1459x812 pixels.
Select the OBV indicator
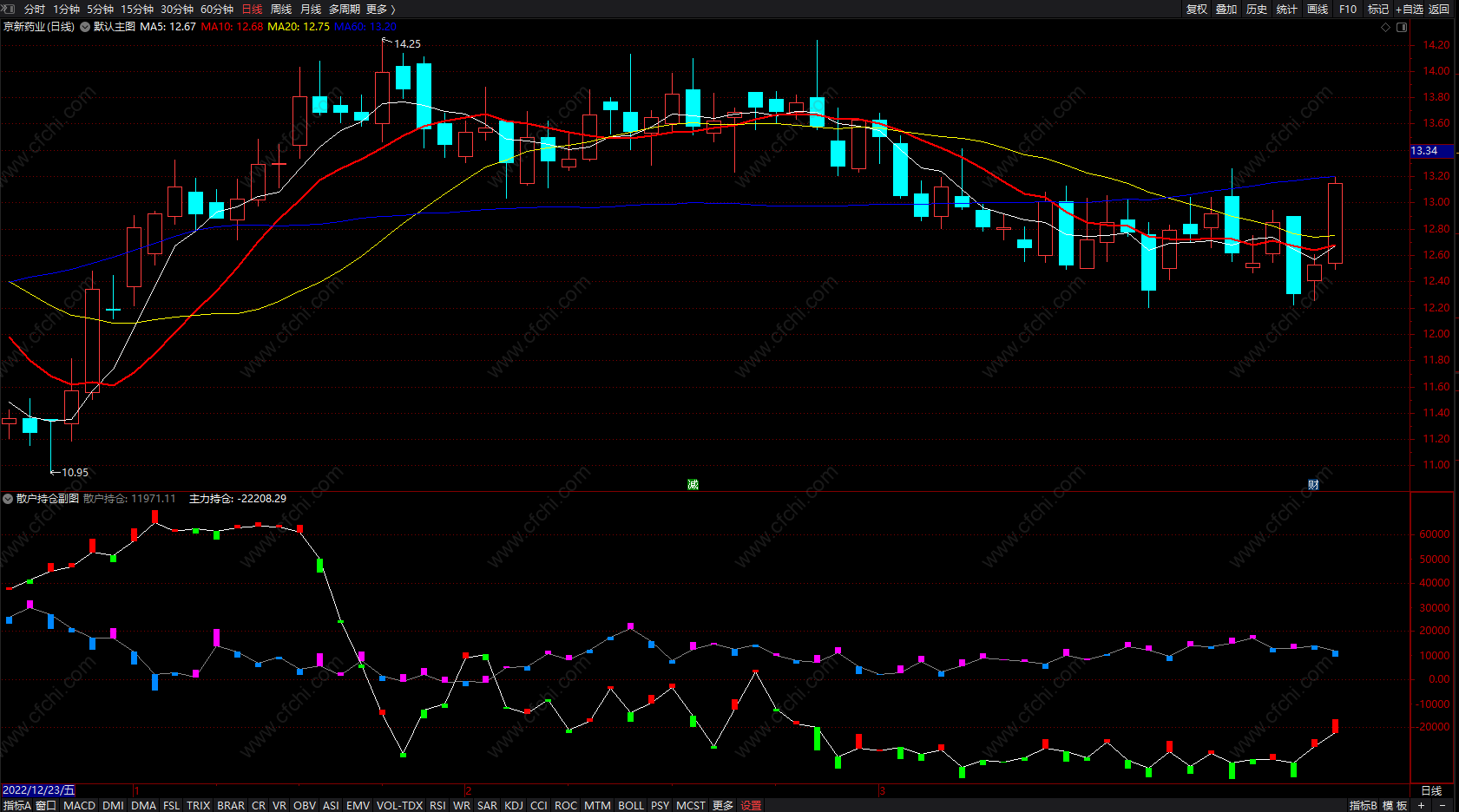tap(305, 806)
